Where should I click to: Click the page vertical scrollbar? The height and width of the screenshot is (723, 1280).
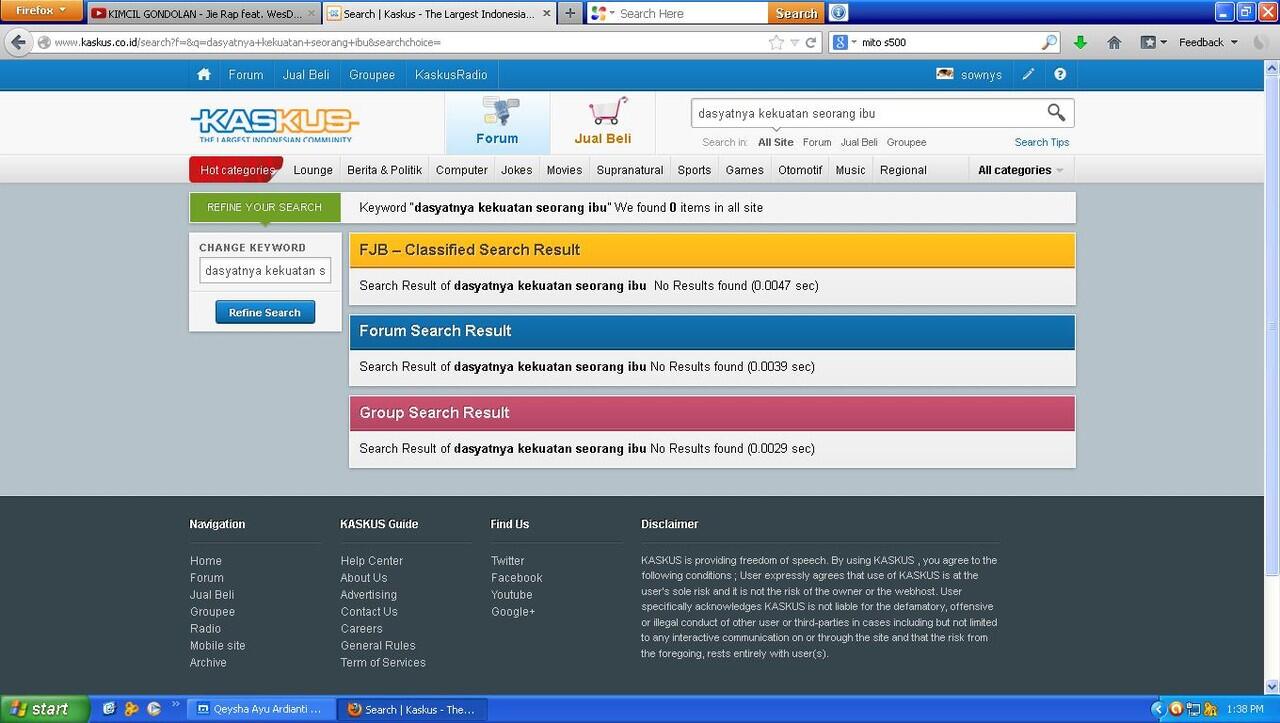pos(1272,326)
